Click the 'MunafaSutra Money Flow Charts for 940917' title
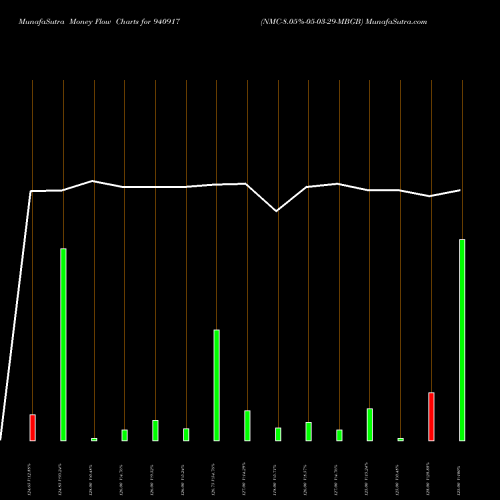Screen dimensions: 500x500 [99, 22]
